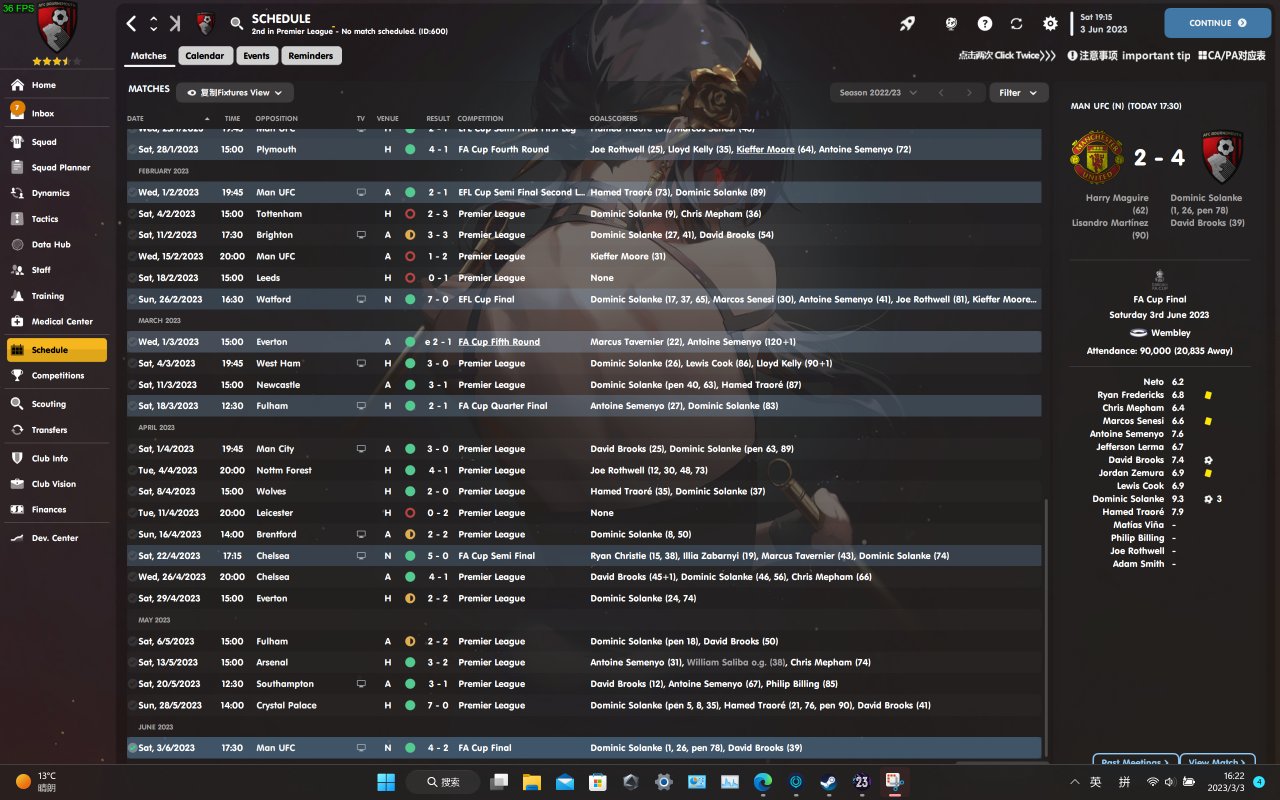Go to previous season with left chevron
1280x800 pixels.
pyautogui.click(x=940, y=93)
